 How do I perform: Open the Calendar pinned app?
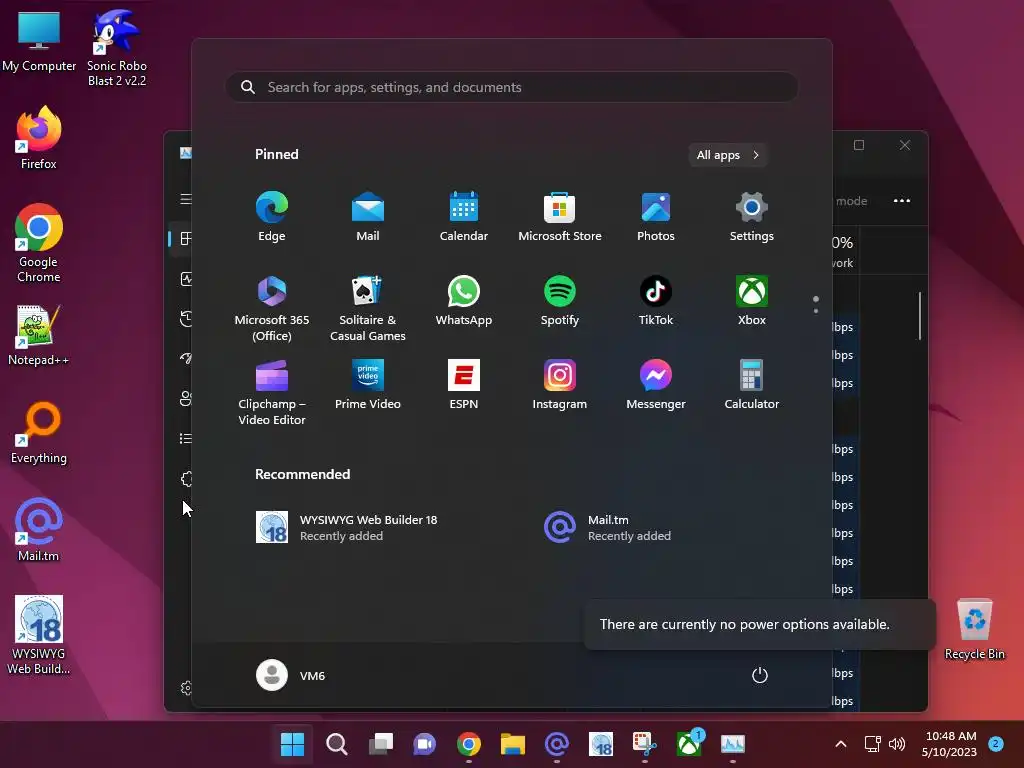pos(464,217)
